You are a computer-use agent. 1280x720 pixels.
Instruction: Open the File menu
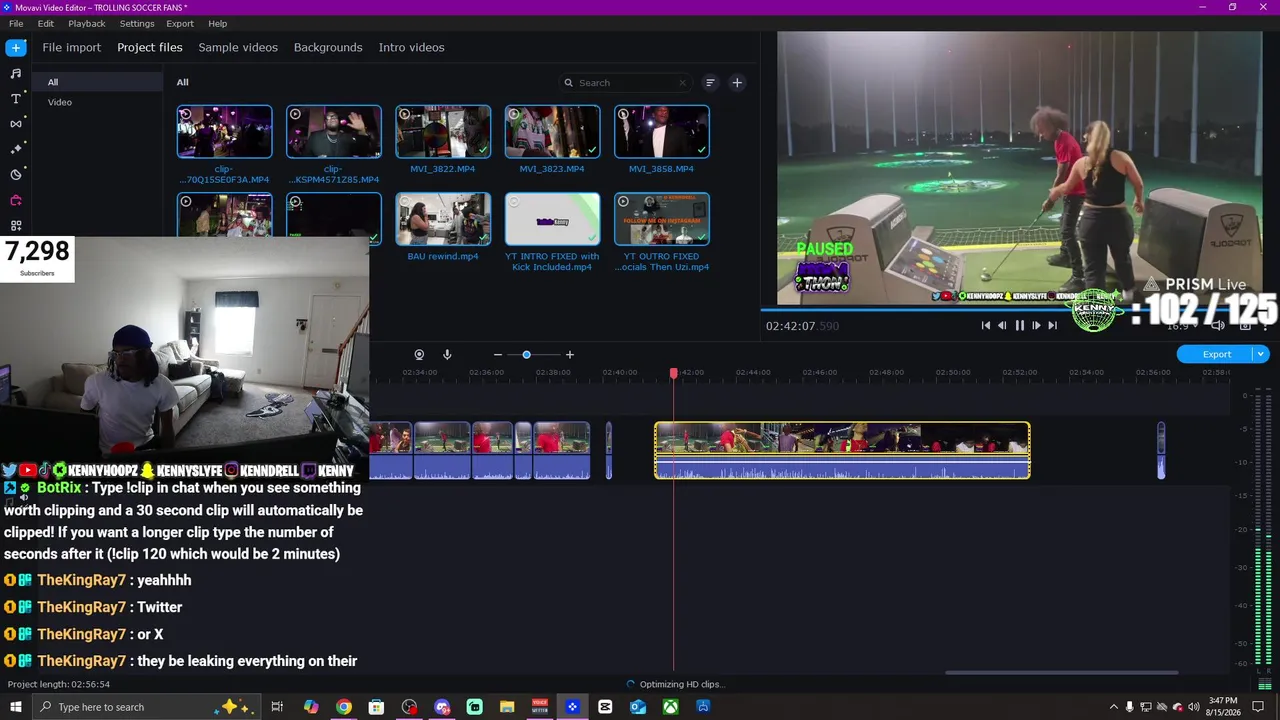pos(16,23)
